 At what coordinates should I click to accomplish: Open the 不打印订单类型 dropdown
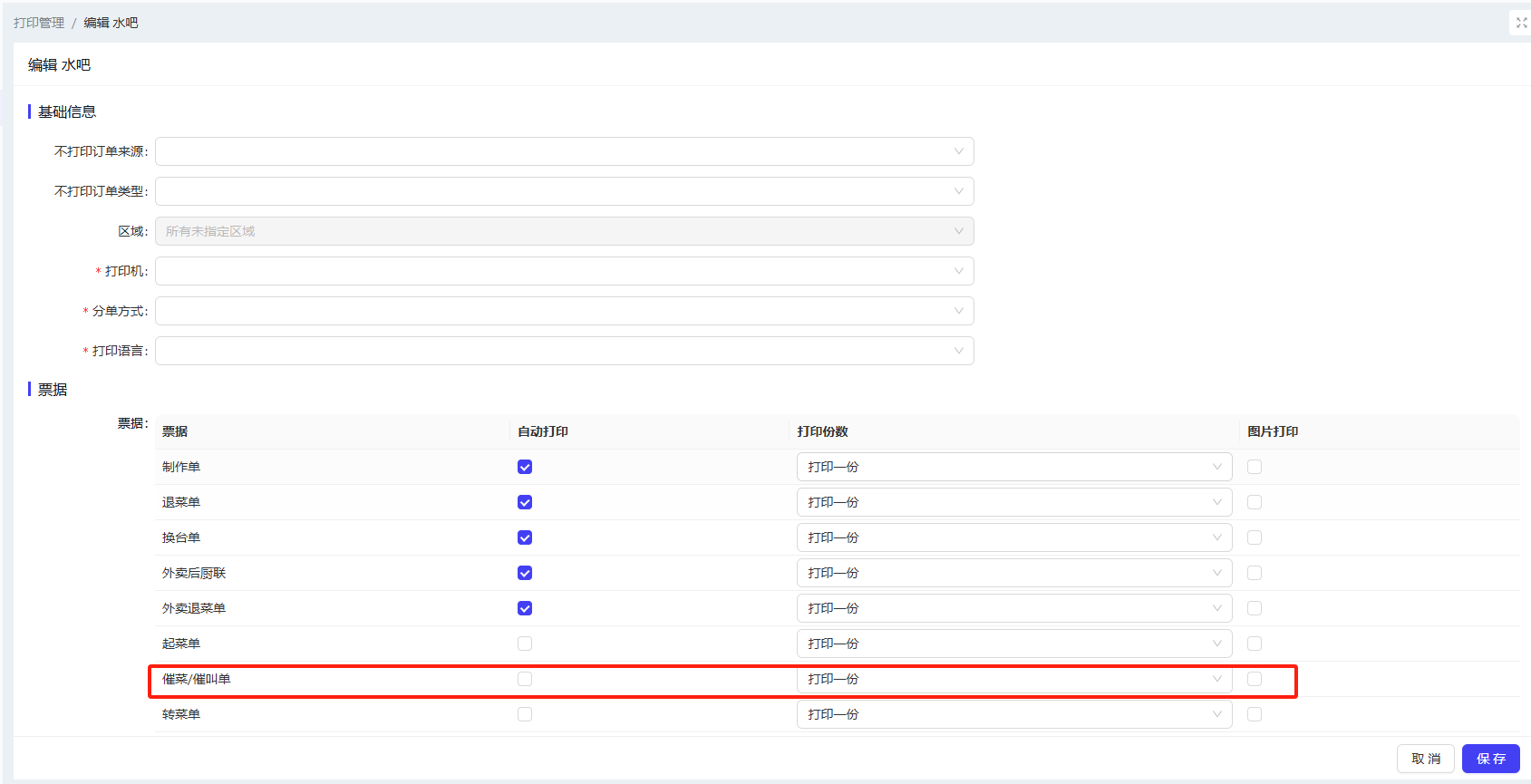565,191
